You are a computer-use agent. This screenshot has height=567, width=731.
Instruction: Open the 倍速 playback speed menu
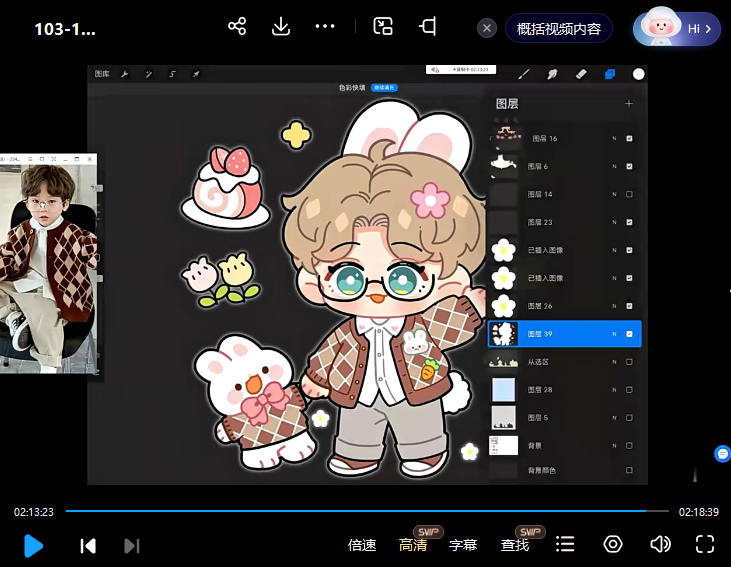click(x=362, y=545)
